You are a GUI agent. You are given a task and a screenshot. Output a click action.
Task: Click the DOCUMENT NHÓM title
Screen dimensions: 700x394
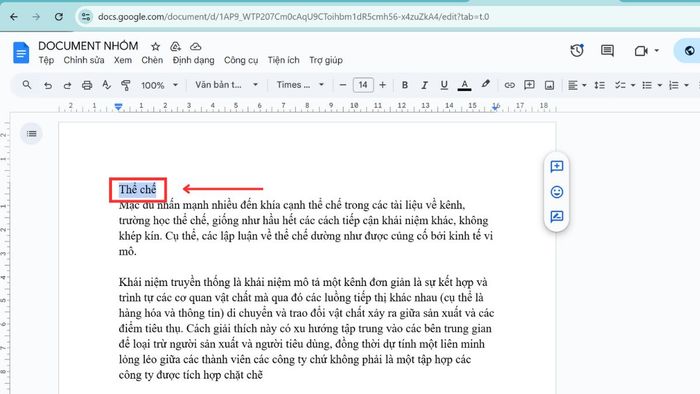click(88, 46)
